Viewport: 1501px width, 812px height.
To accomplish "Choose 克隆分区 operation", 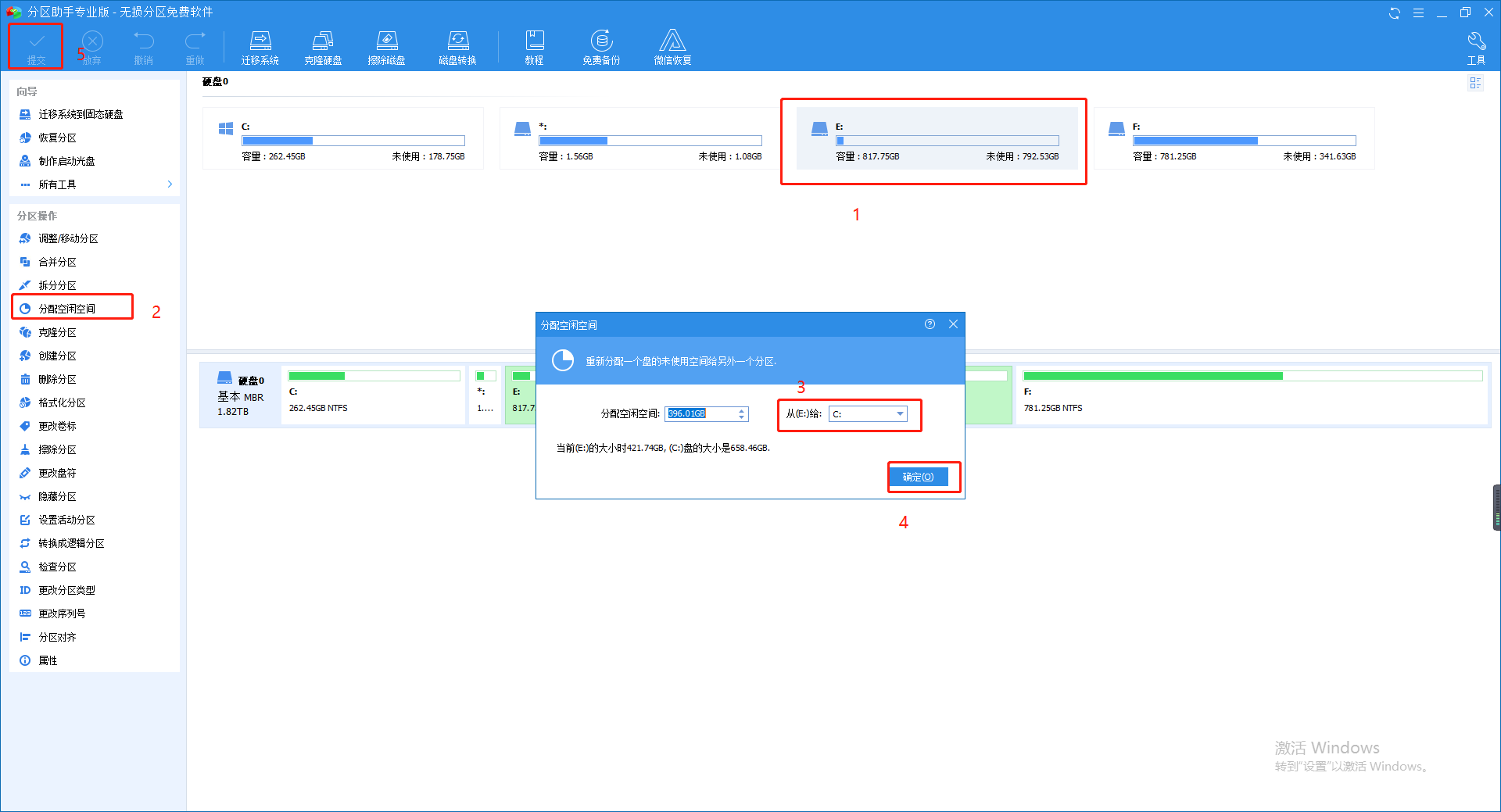I will [x=57, y=332].
